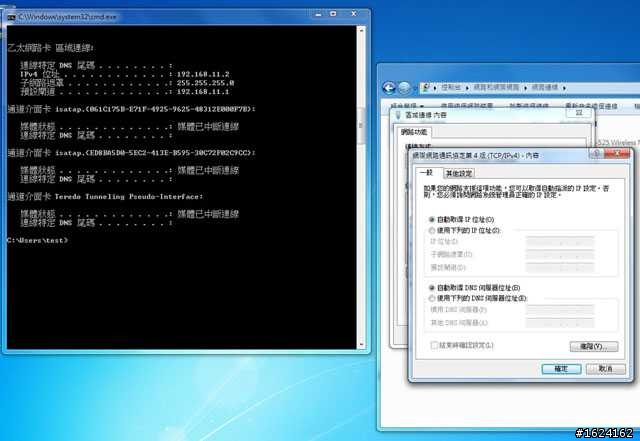The image size is (640, 441).
Task: Click the cmd scrollbar down arrow
Action: click(361, 345)
